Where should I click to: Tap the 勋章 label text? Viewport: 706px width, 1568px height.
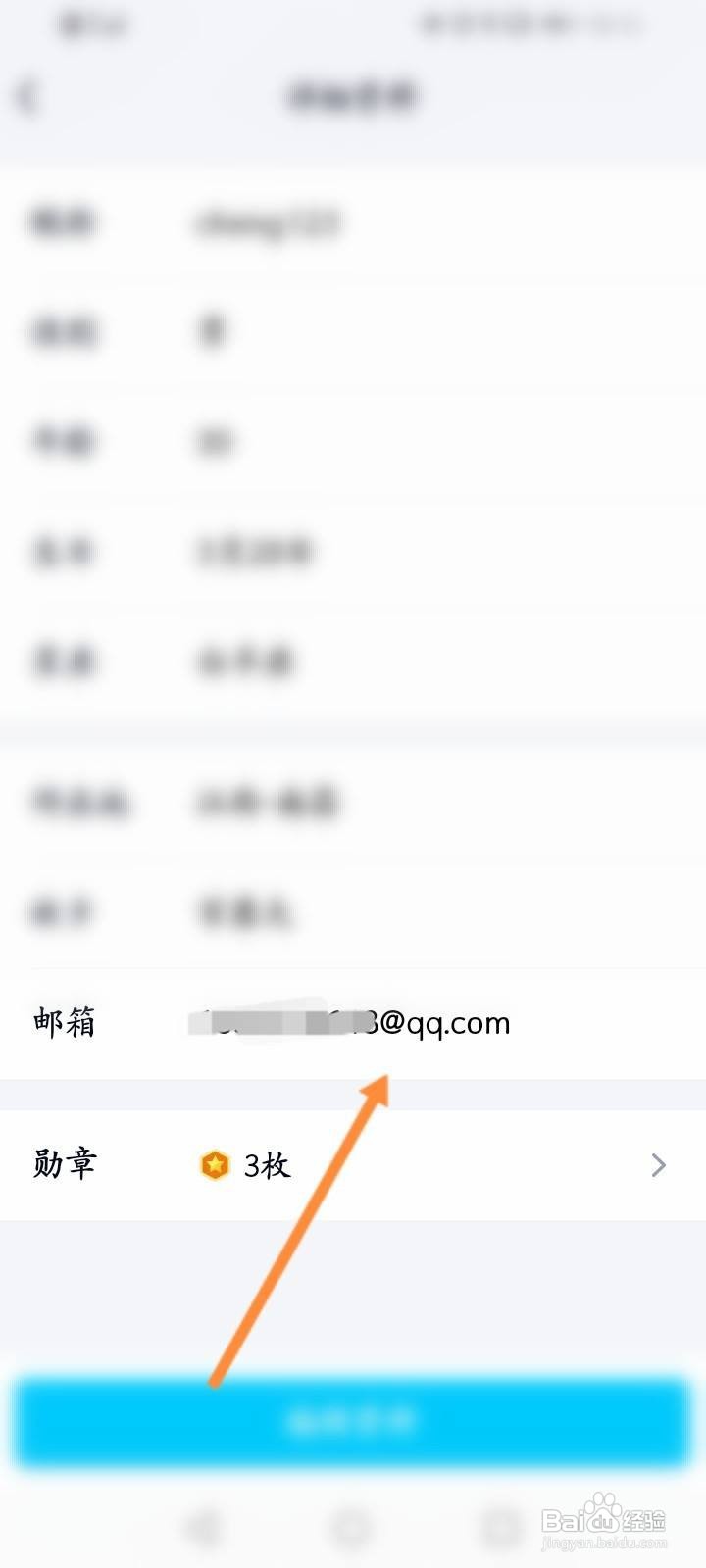(x=65, y=1164)
